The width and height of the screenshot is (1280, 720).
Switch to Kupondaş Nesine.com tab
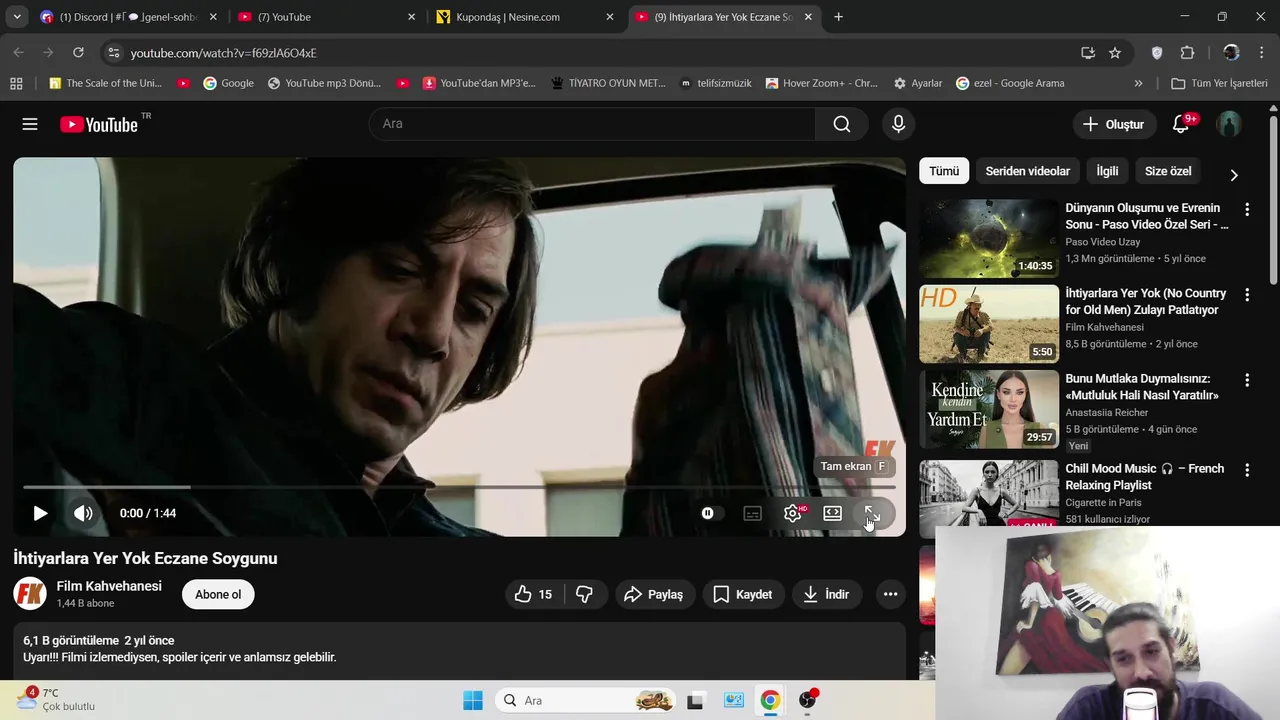click(x=525, y=17)
